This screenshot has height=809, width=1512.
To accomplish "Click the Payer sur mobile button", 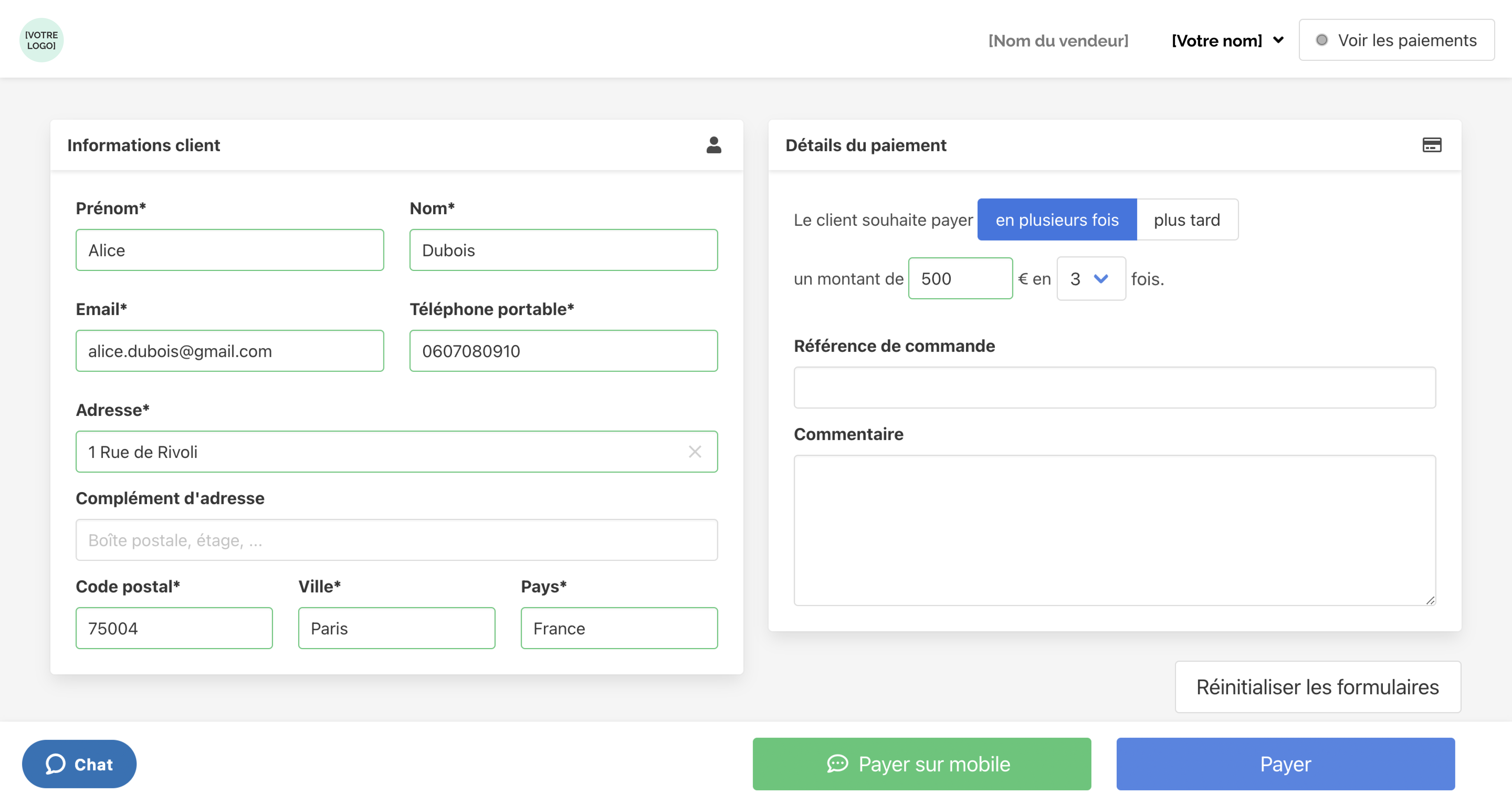I will 922,764.
